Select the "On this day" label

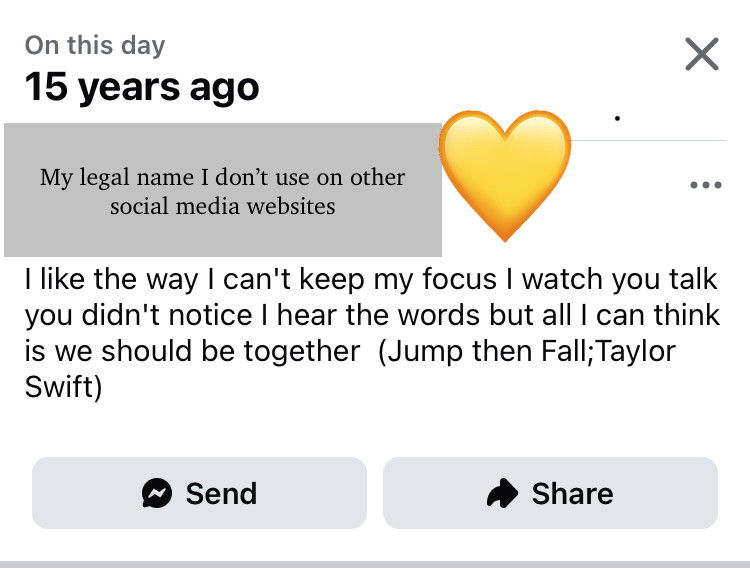click(x=95, y=46)
